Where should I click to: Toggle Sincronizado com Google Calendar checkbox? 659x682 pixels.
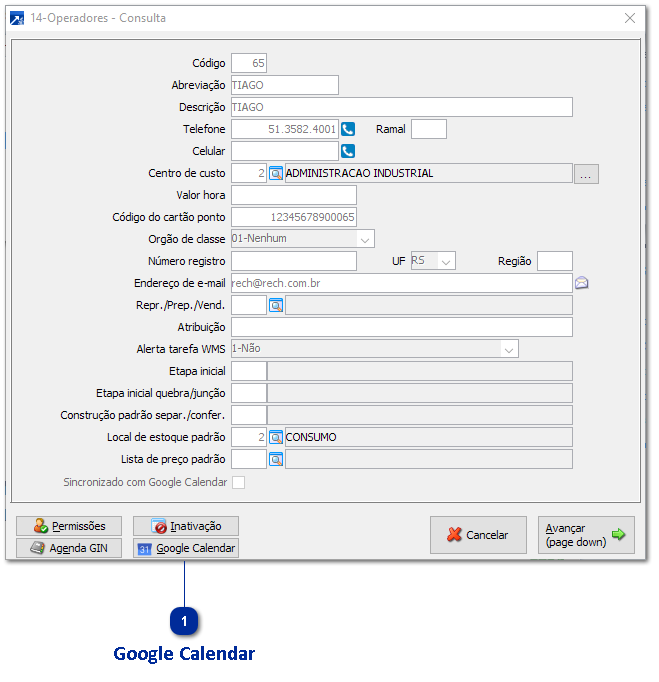238,482
